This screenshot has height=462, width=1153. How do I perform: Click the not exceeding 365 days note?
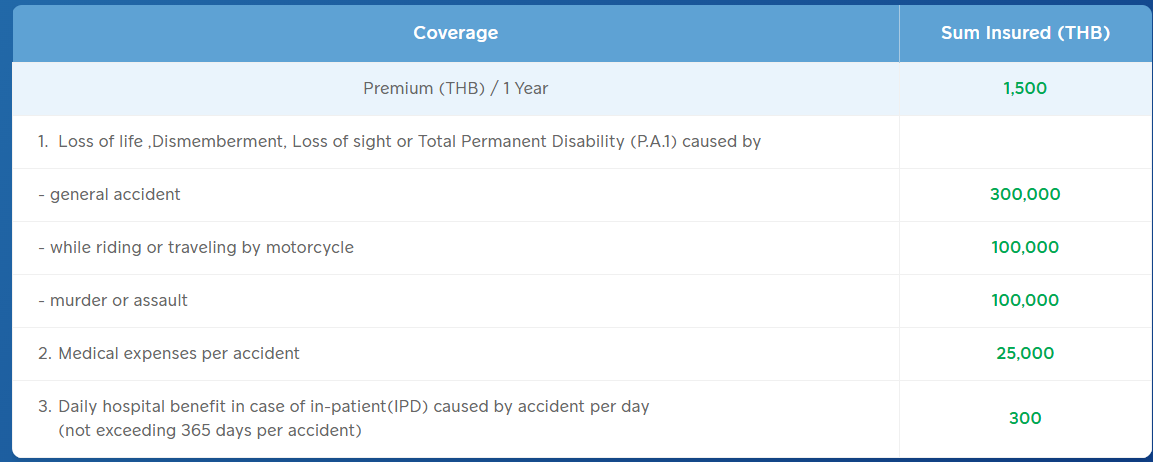pyautogui.click(x=210, y=431)
